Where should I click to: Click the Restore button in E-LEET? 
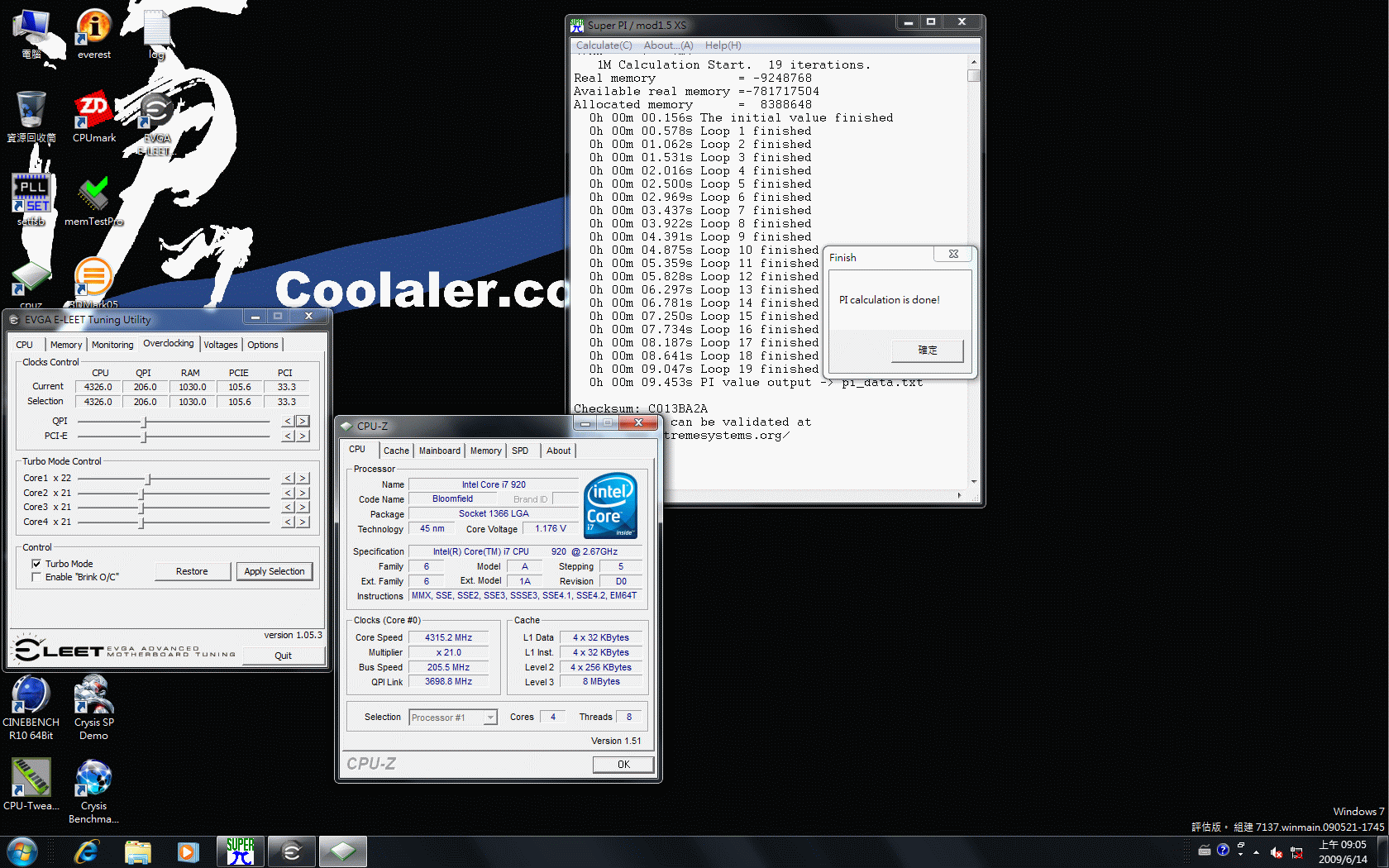coord(192,571)
